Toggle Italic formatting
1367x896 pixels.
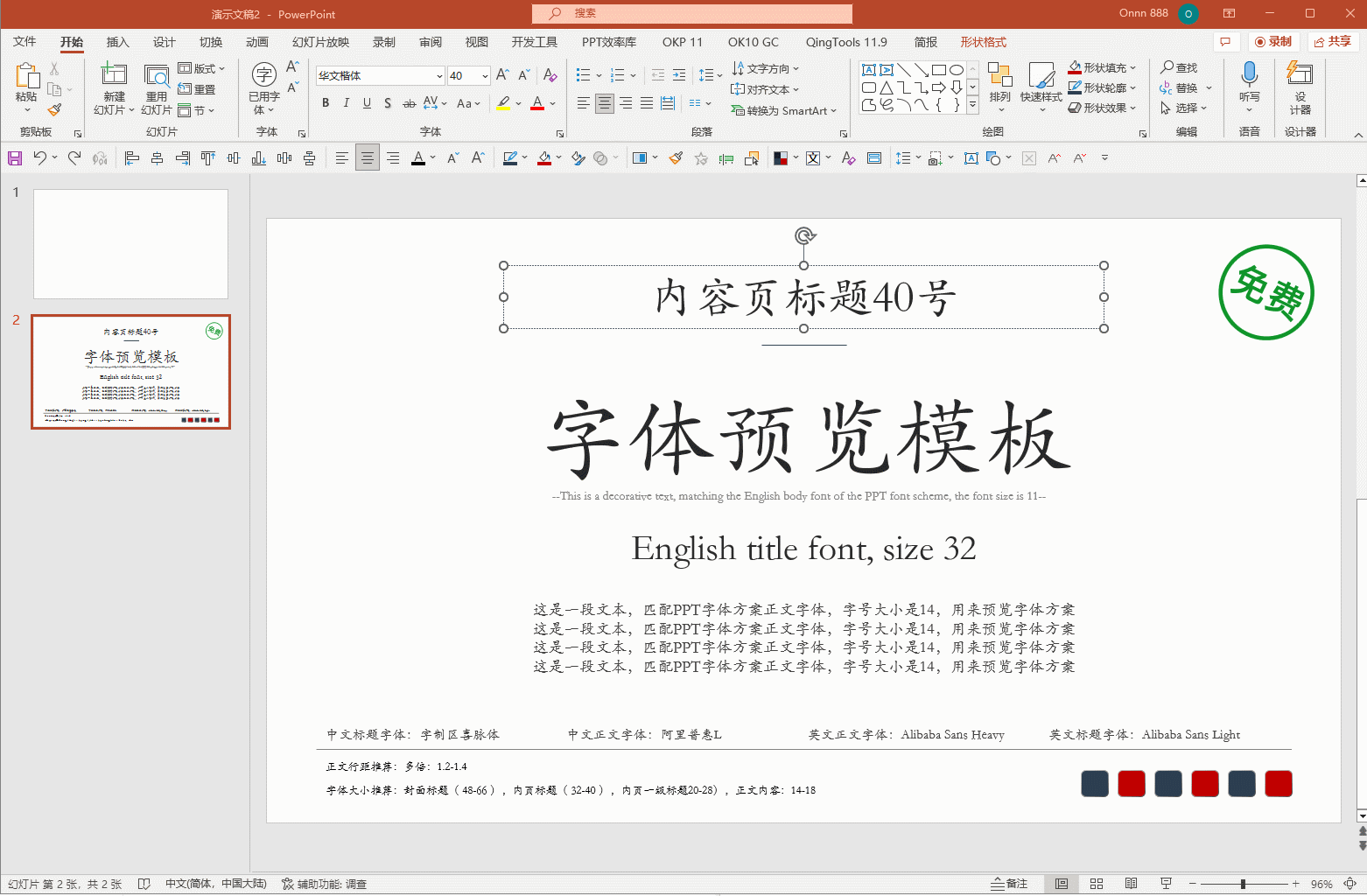coord(346,103)
